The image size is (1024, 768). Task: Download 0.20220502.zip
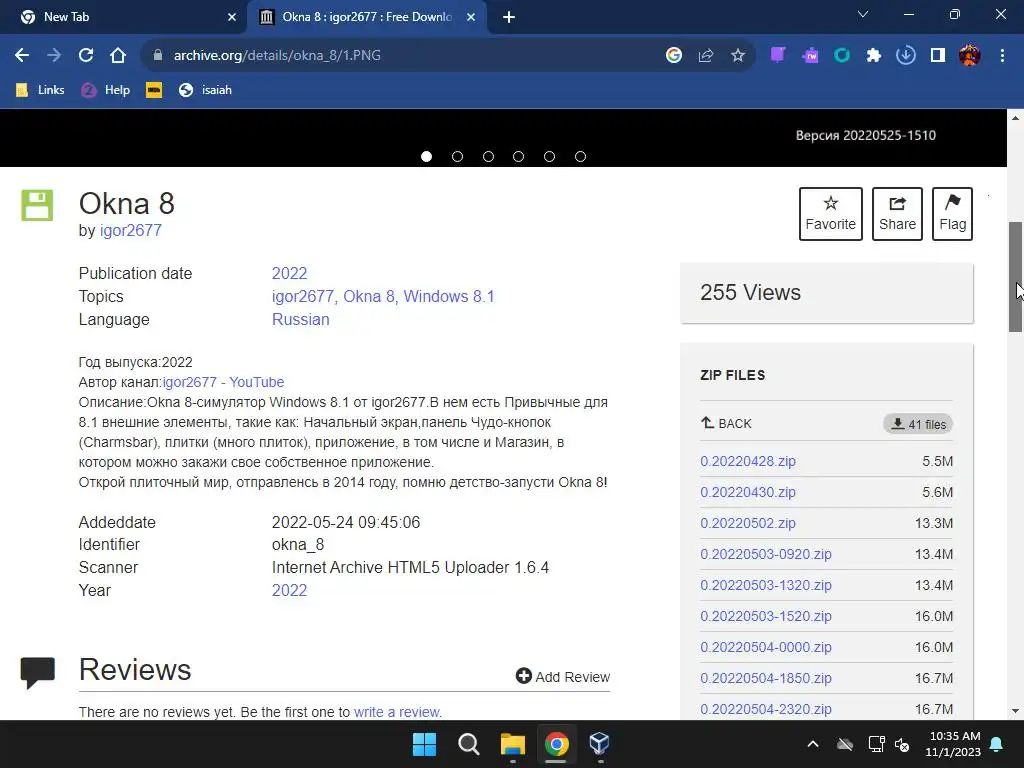click(x=748, y=523)
